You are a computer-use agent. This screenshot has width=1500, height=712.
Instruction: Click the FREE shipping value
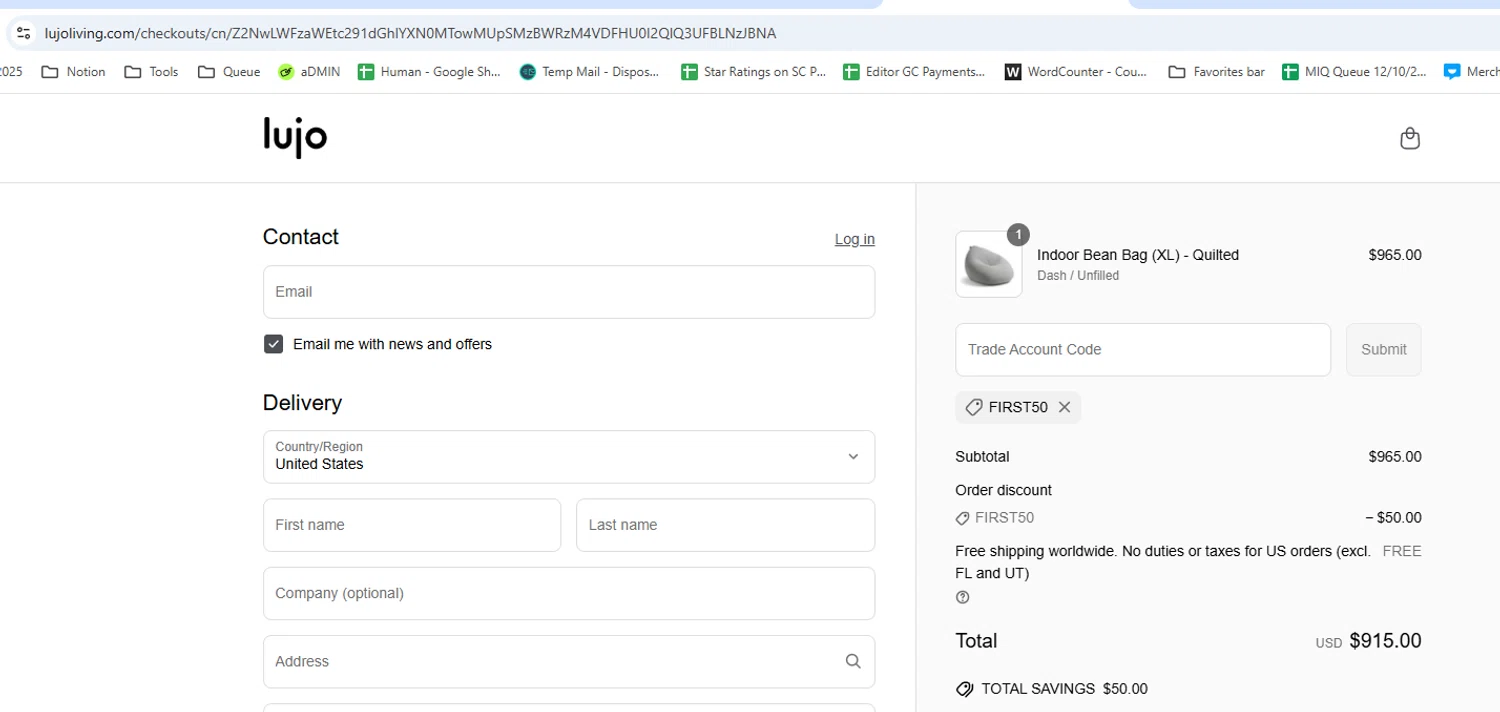coord(1402,551)
